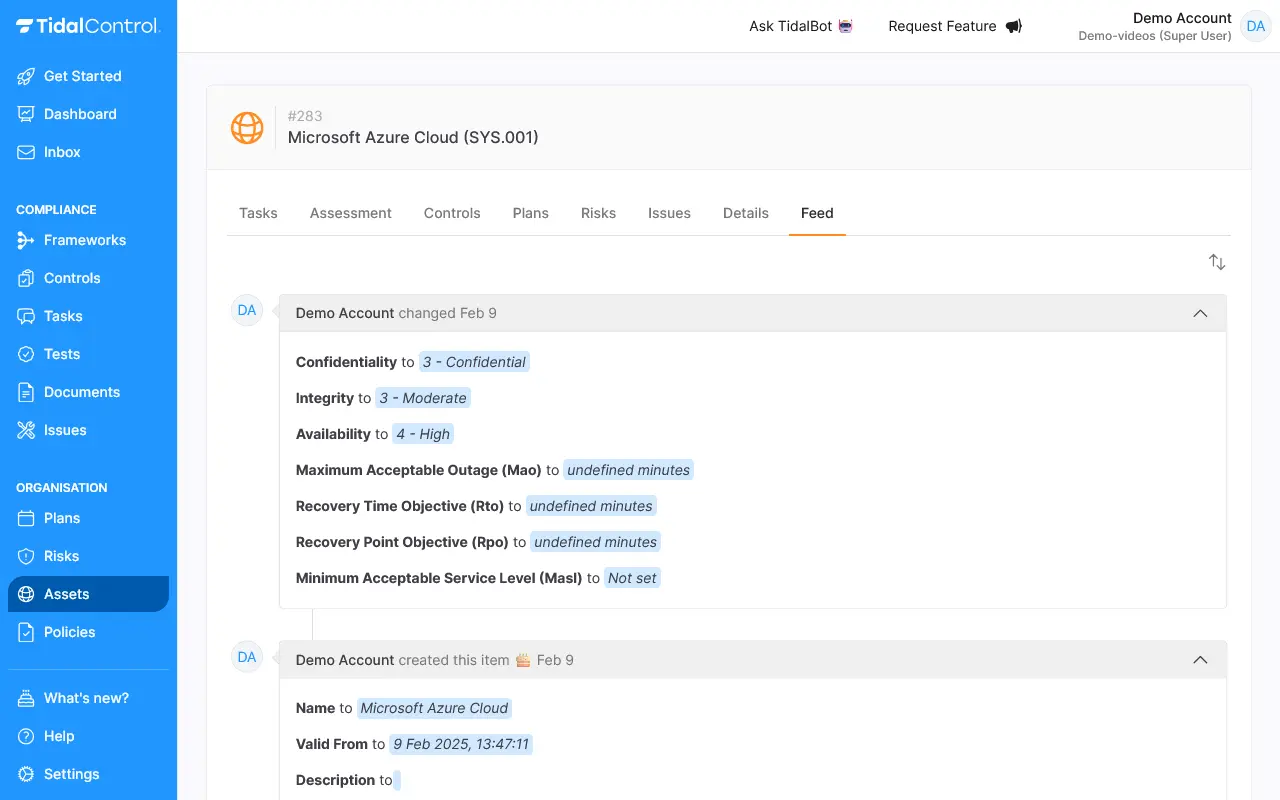Open the Demo Account user menu
The height and width of the screenshot is (800, 1280).
[x=1174, y=26]
